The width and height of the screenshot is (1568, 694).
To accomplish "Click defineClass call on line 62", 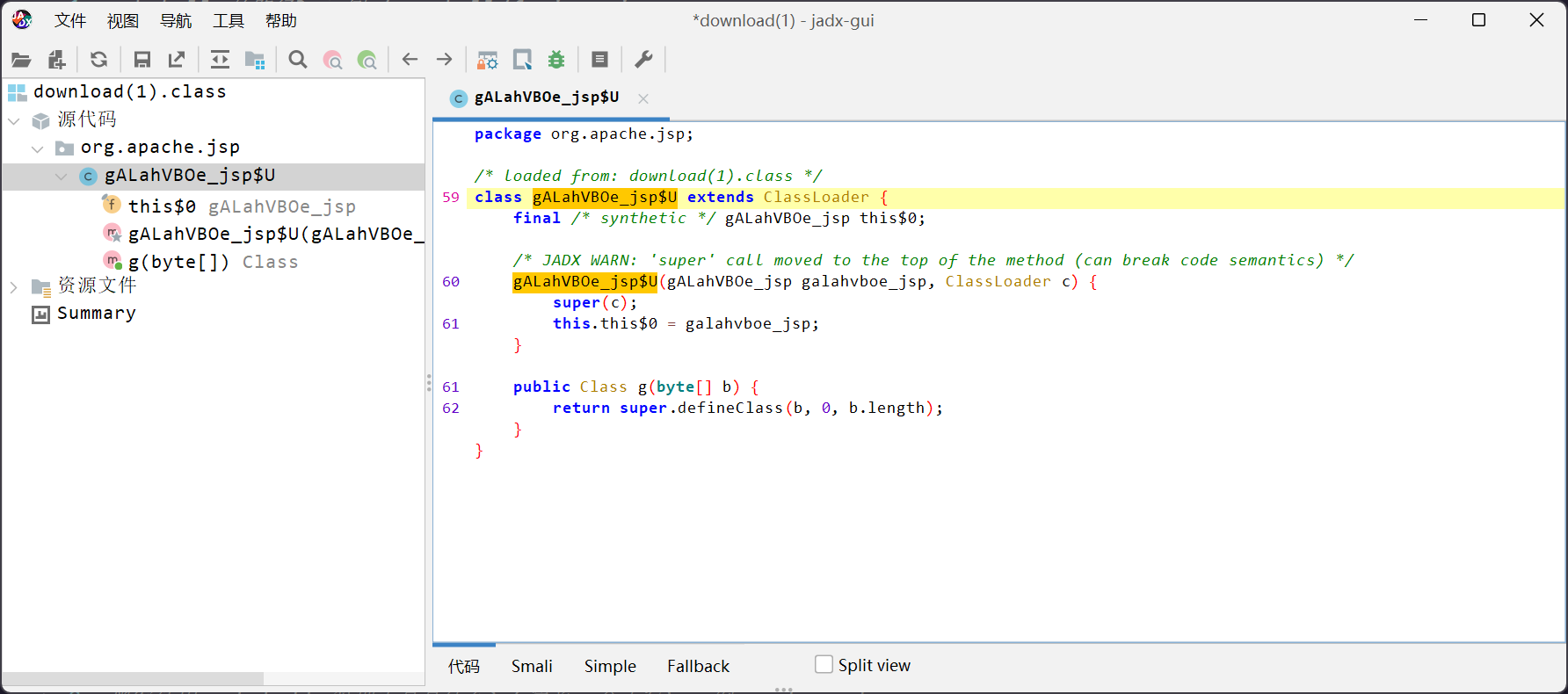I will (x=730, y=408).
